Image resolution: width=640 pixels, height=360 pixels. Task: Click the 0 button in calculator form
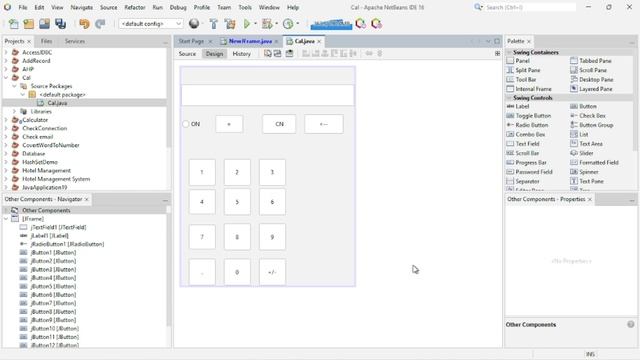tap(237, 272)
